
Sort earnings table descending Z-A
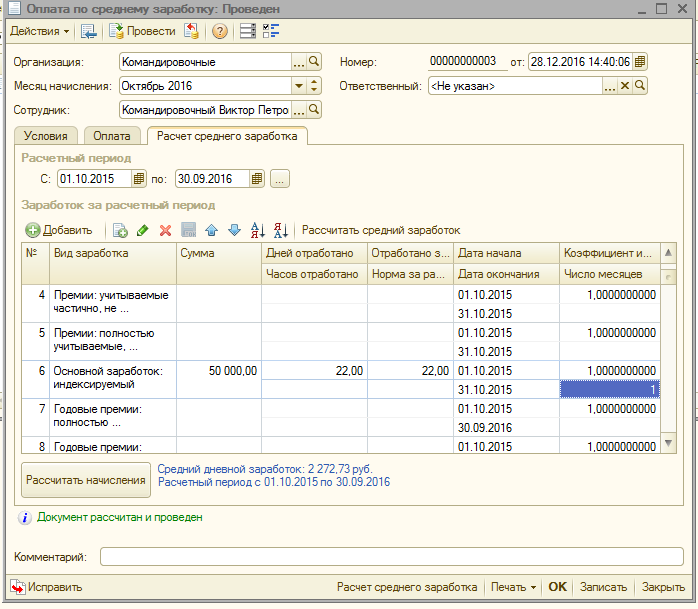281,230
